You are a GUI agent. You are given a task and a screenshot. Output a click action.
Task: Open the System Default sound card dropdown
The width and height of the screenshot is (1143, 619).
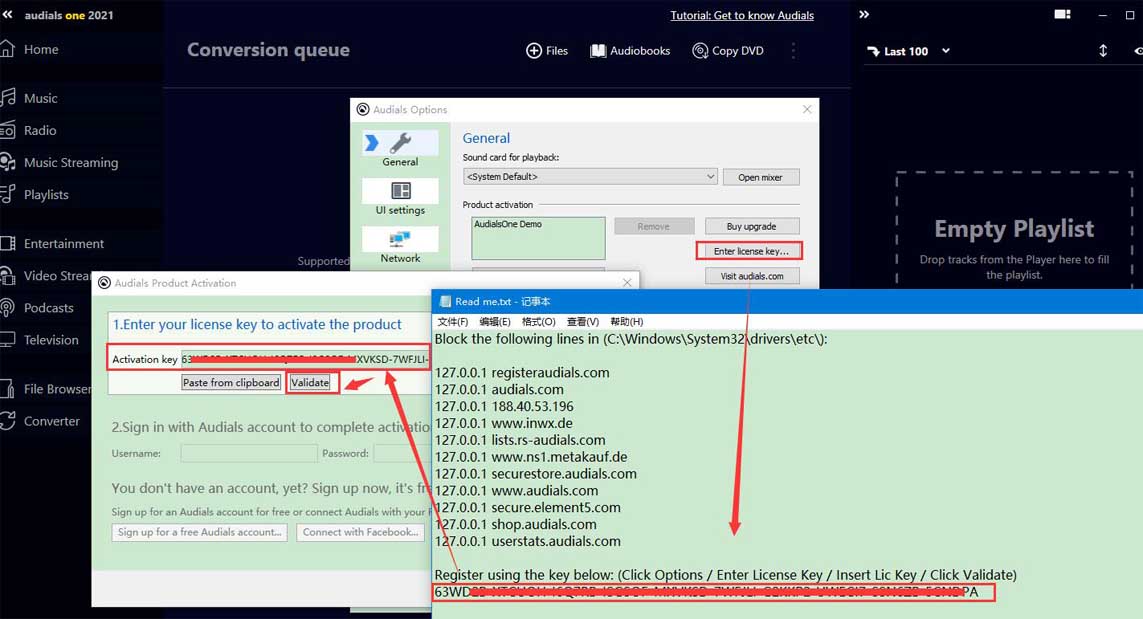(x=590, y=176)
